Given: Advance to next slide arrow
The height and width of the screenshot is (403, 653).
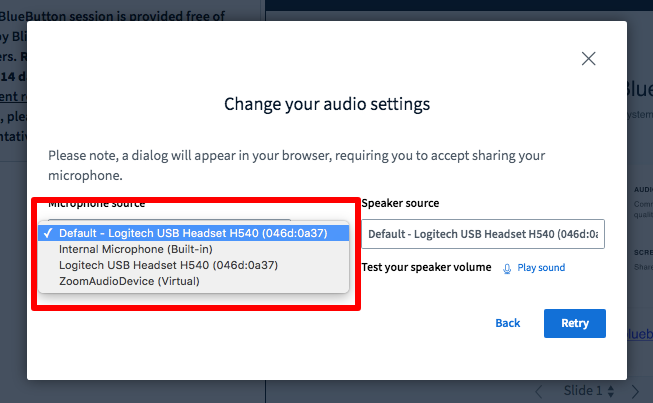Looking at the screenshot, I should (x=635, y=391).
